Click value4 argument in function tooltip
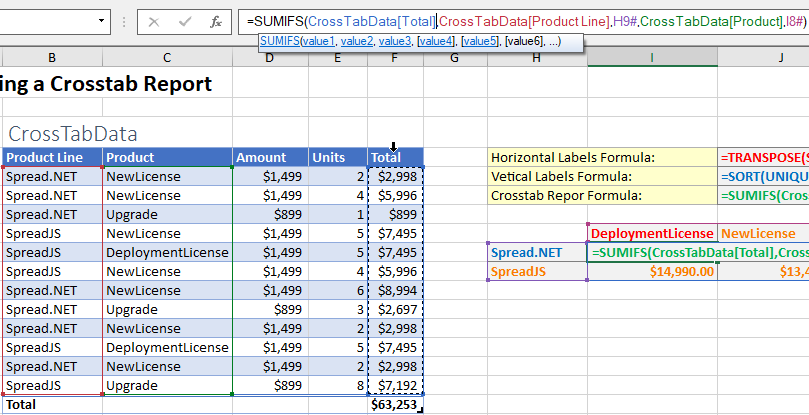The height and width of the screenshot is (415, 809). point(436,41)
